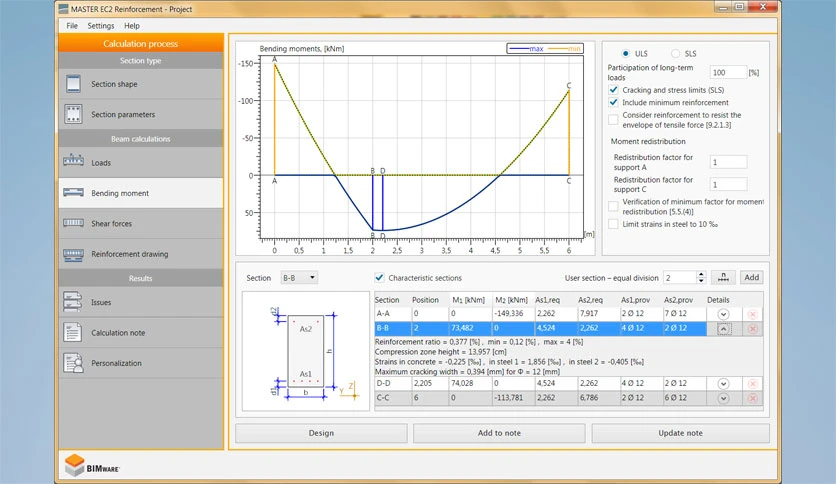Screen dimensions: 836x484
Task: Enable Limit strains in steel checkbox
Action: (614, 224)
